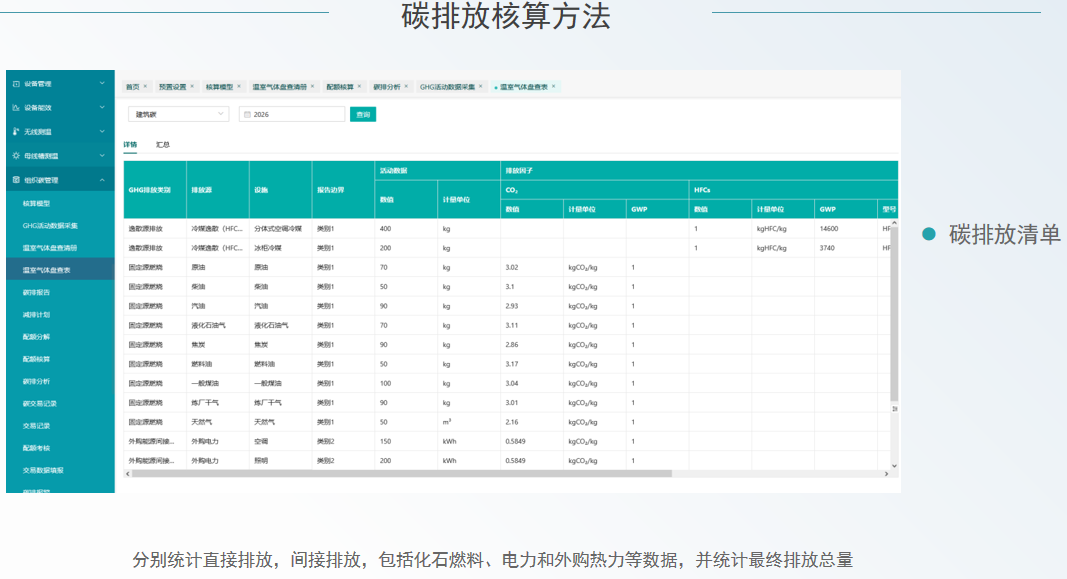Viewport: 1067px width, 579px height.
Task: Click the table scroll-down arrow
Action: coord(894,466)
